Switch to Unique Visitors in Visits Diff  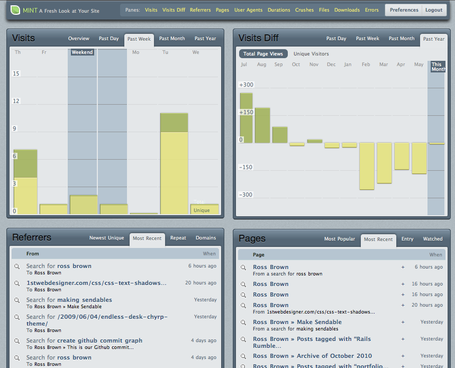(311, 54)
